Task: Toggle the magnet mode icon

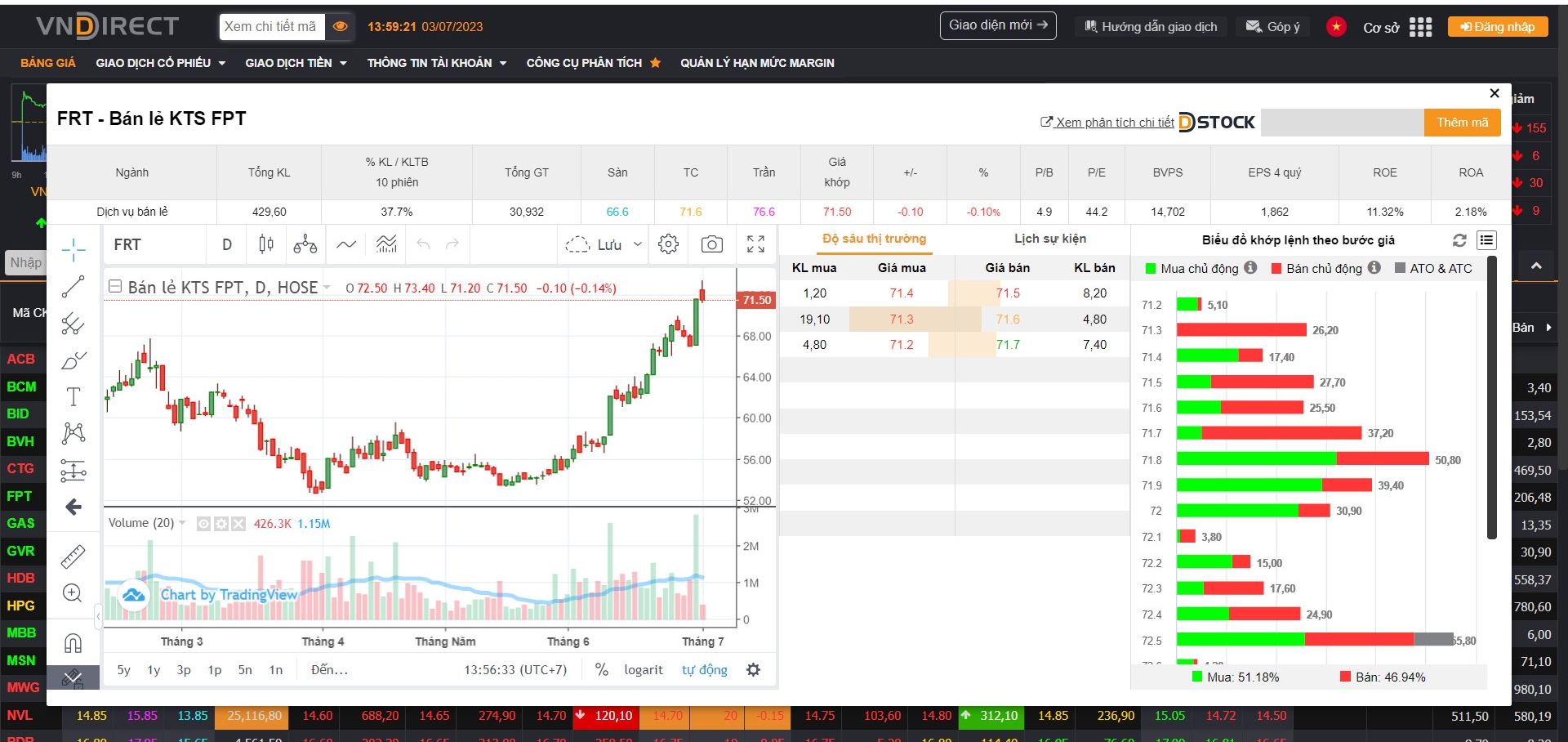Action: point(73,644)
